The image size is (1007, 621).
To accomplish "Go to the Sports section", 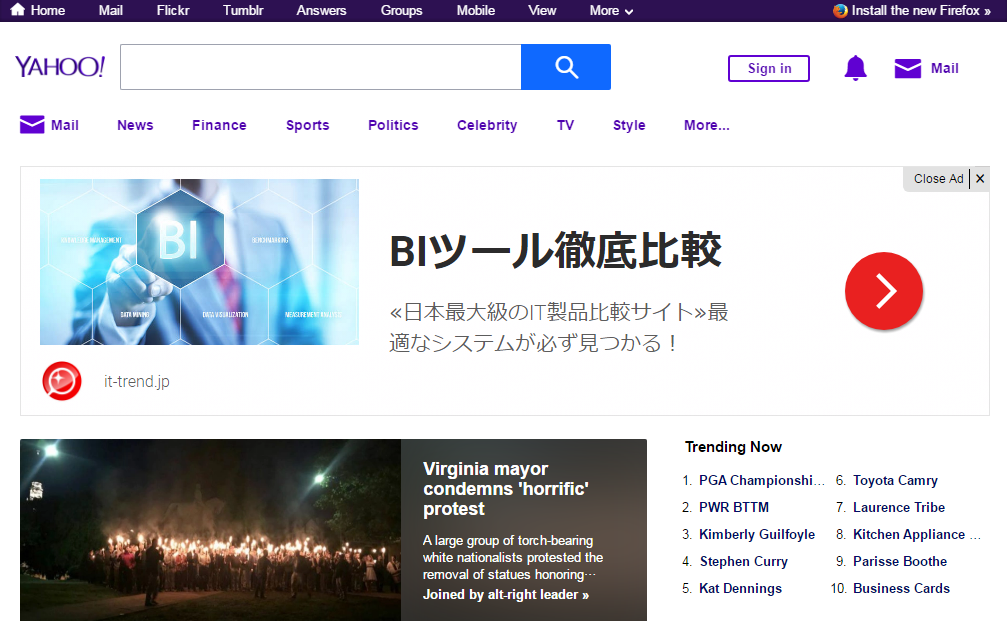I will click(x=308, y=125).
